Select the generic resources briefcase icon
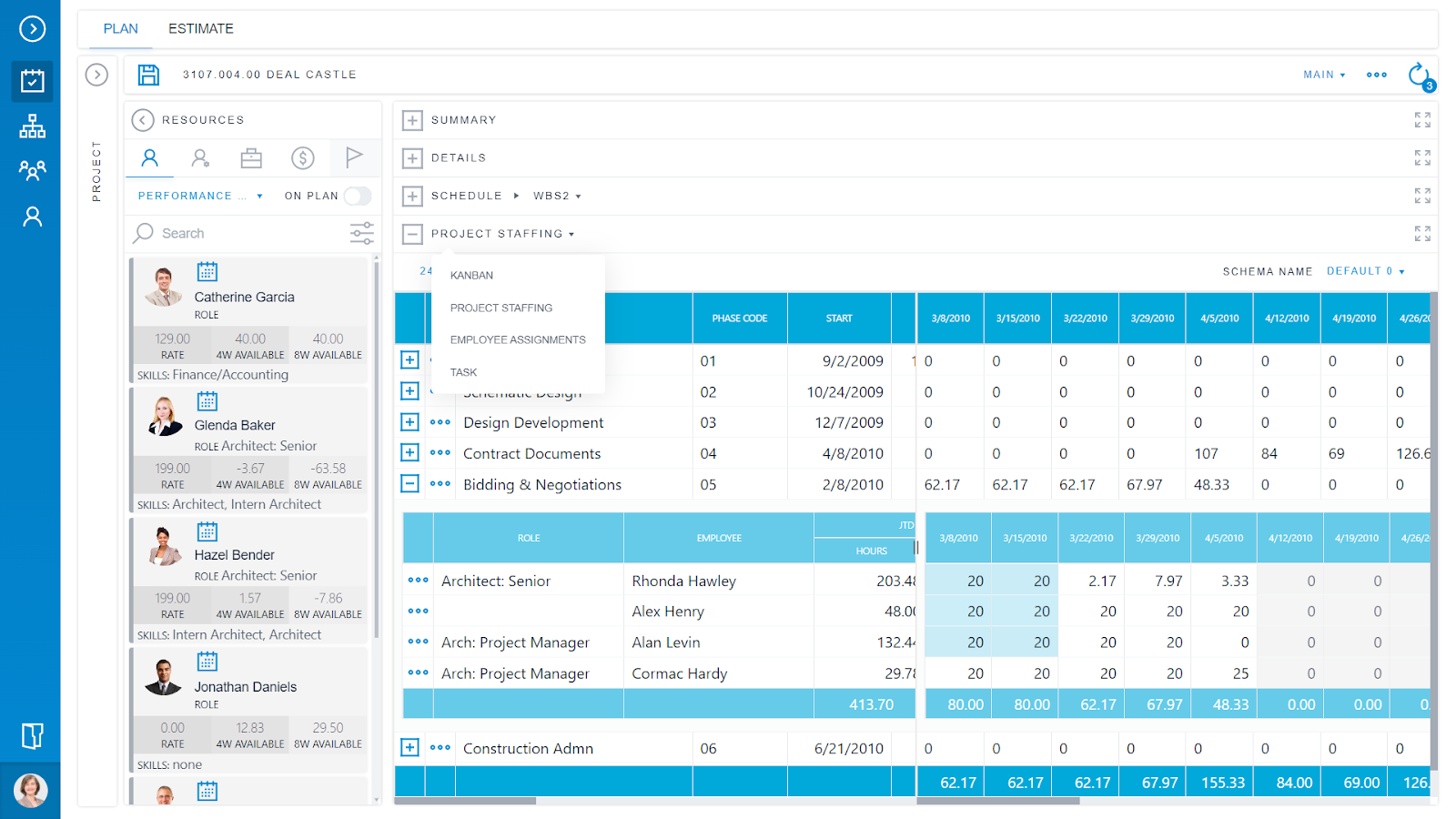 tap(251, 157)
